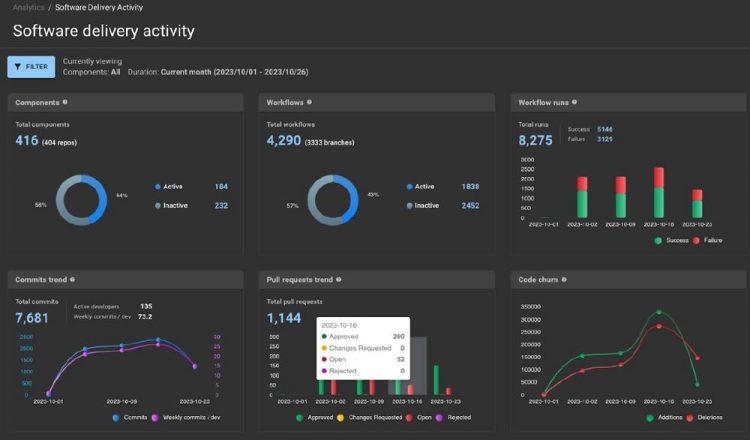Click the Filter button
This screenshot has height=440, width=750.
coord(31,66)
